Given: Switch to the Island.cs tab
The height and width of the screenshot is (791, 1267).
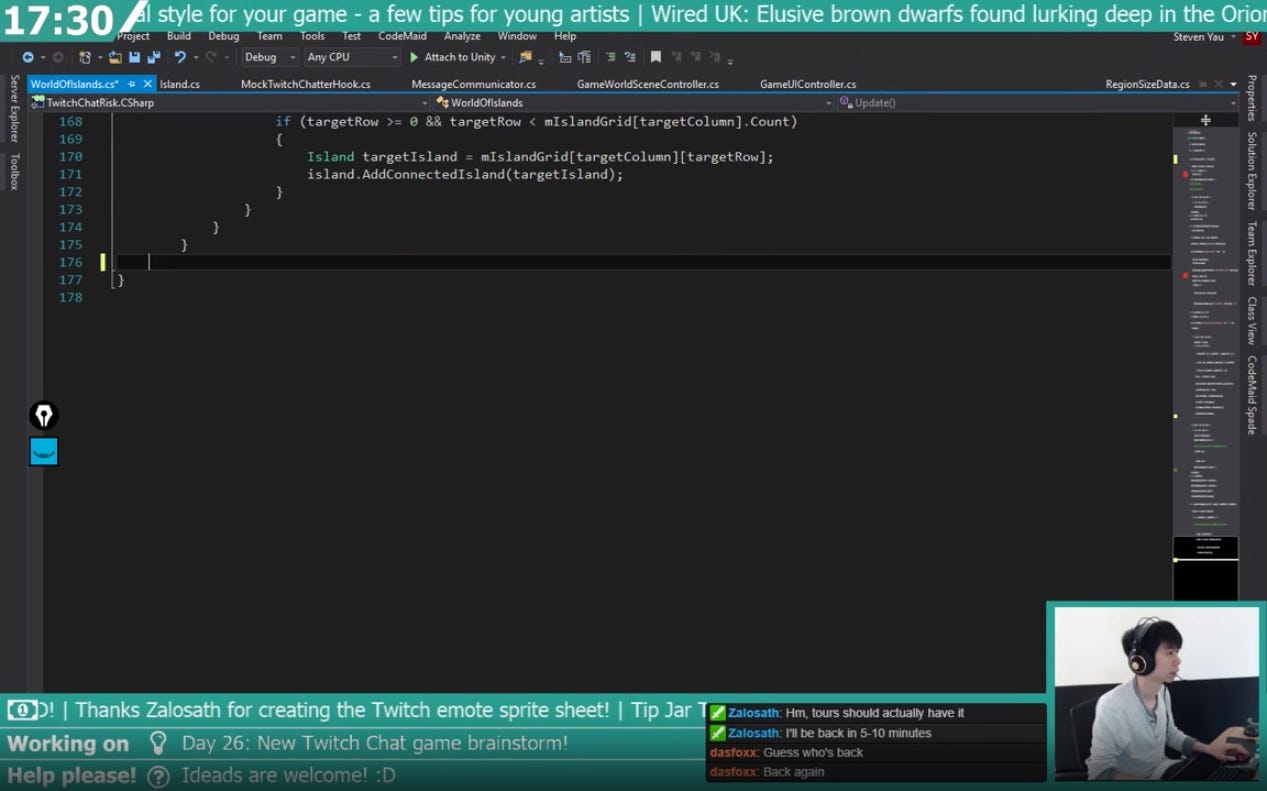Looking at the screenshot, I should click(x=180, y=84).
